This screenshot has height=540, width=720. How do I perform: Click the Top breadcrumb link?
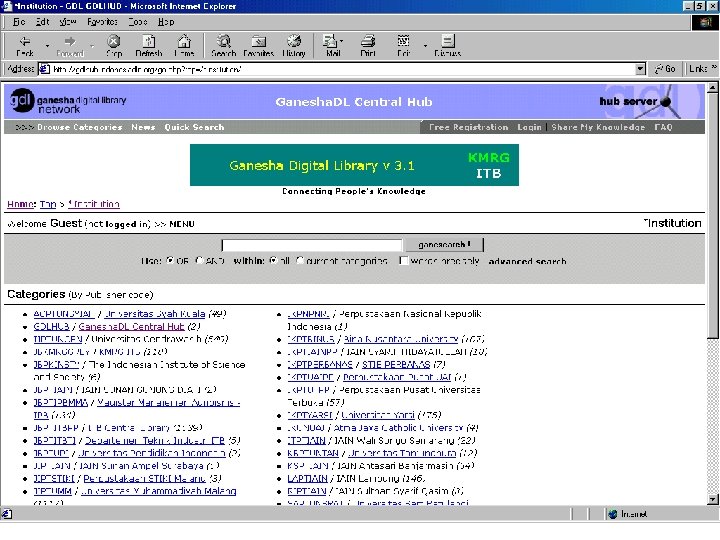point(48,204)
